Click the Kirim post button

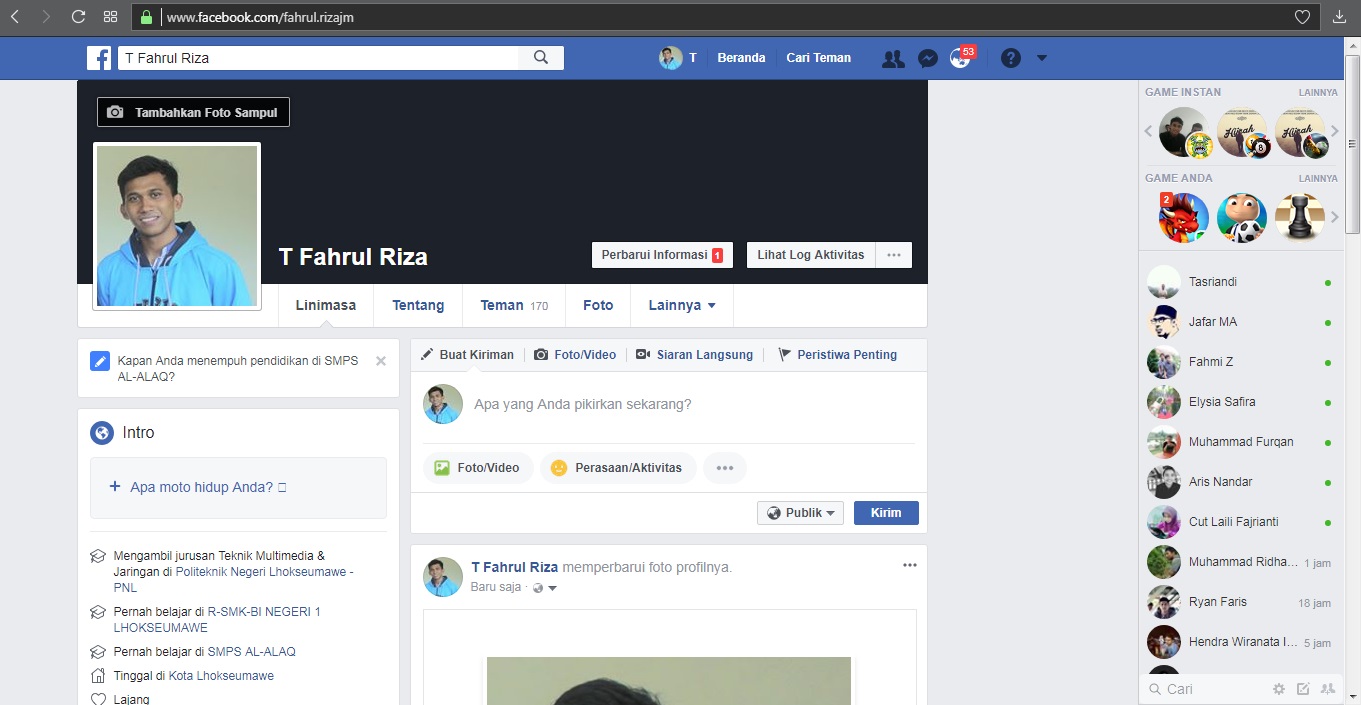tap(886, 513)
